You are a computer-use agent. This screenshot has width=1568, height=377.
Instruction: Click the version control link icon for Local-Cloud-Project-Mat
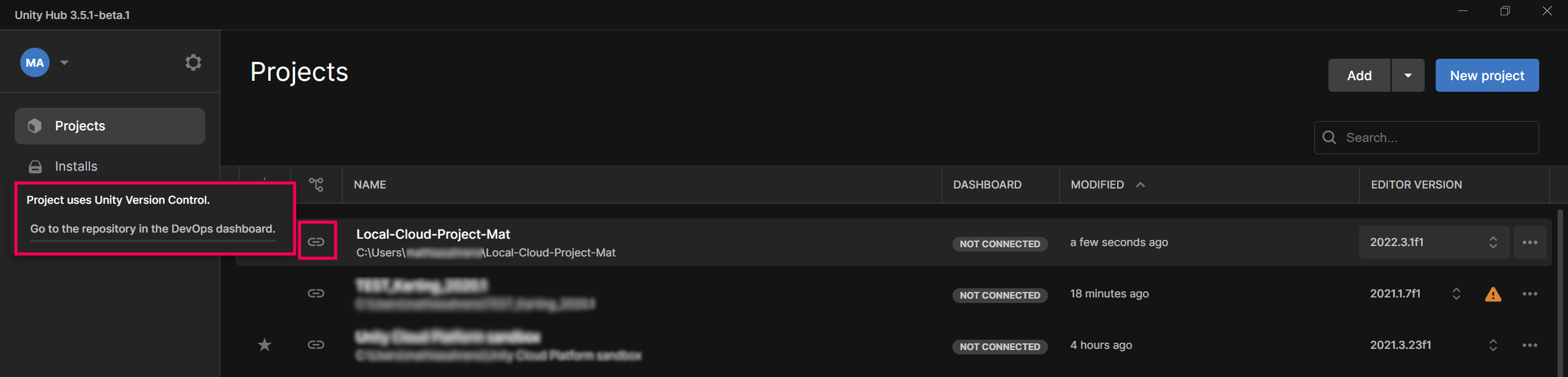pos(316,242)
